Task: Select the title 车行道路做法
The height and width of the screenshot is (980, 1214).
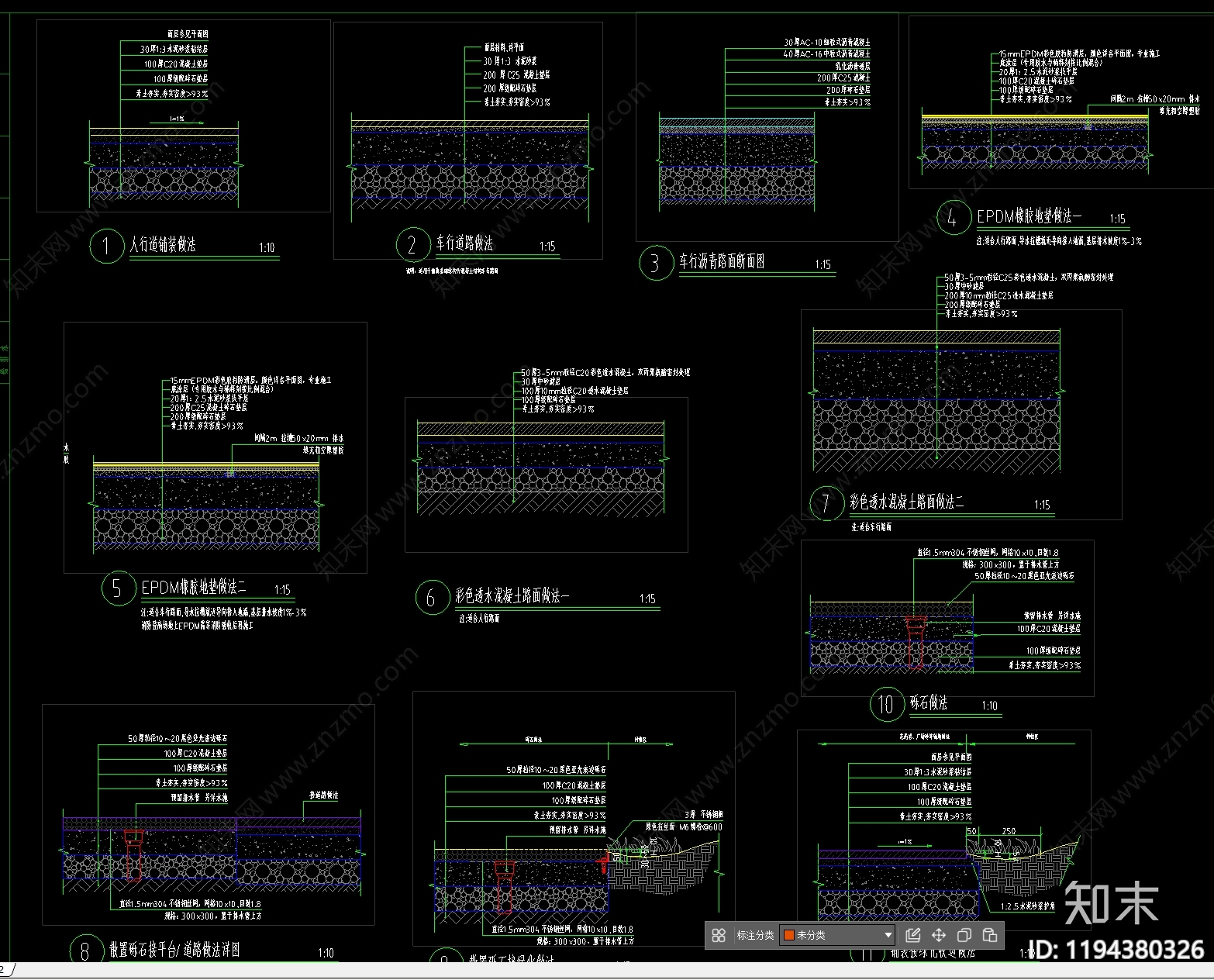Action: coord(464,243)
